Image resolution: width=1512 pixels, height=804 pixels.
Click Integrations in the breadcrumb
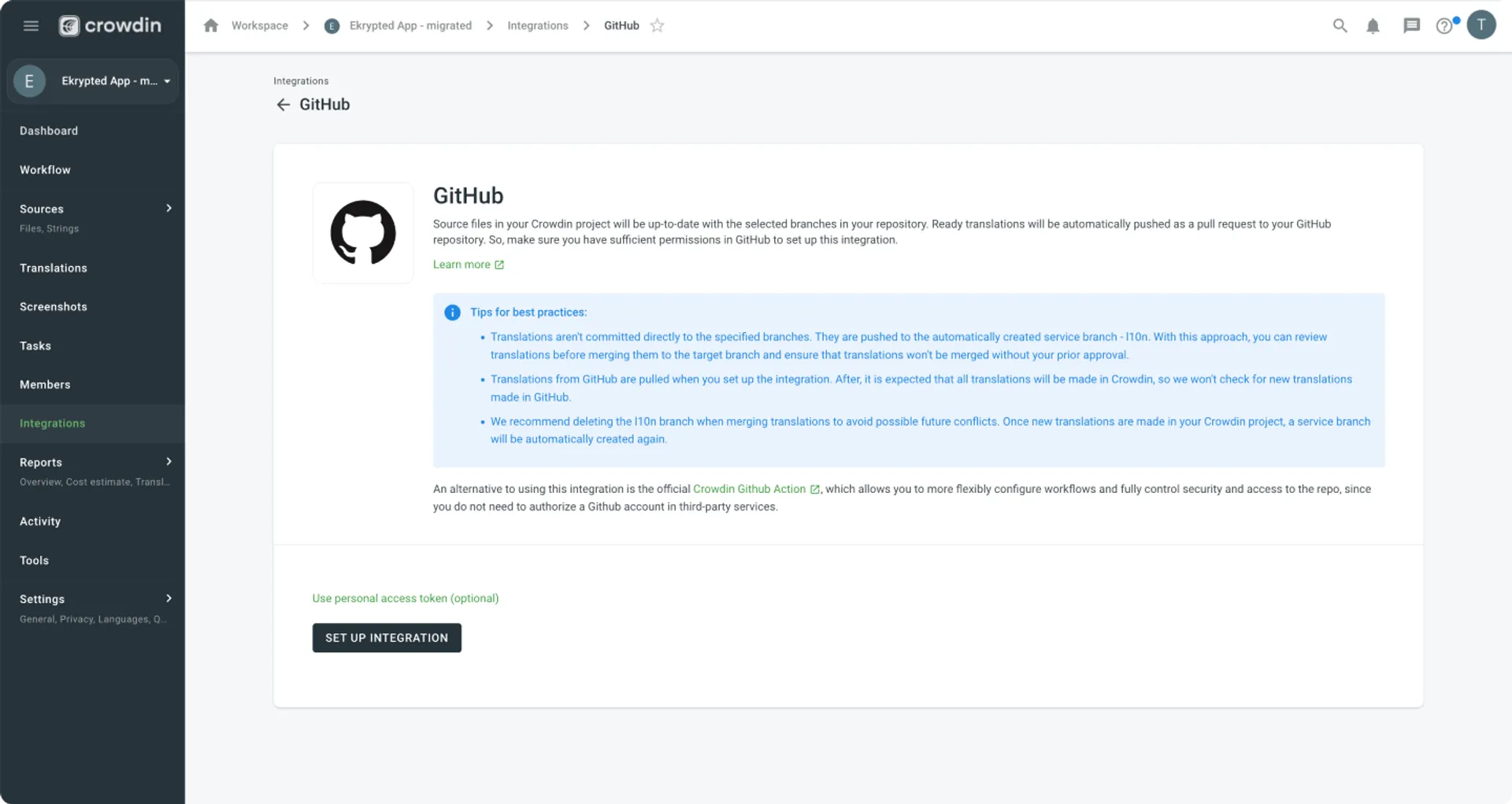pyautogui.click(x=538, y=26)
